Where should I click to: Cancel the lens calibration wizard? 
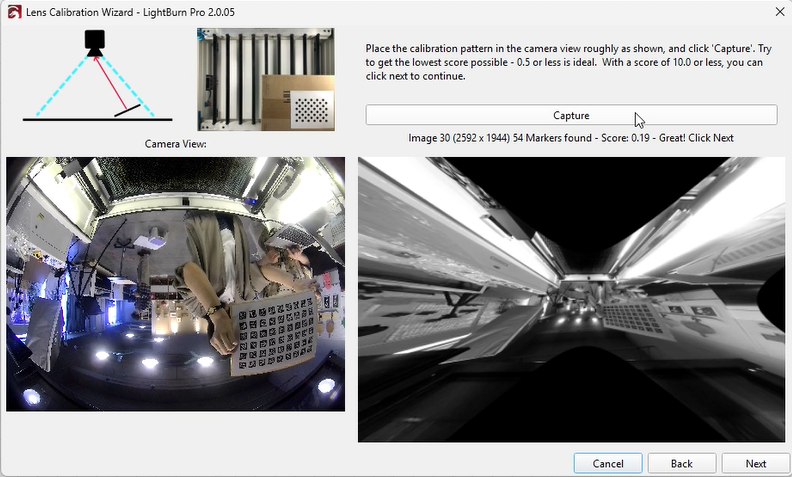[x=608, y=463]
